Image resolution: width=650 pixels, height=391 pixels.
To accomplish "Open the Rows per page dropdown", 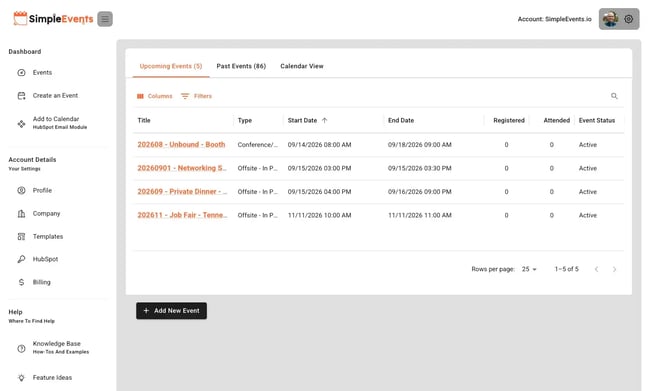I will click(529, 269).
